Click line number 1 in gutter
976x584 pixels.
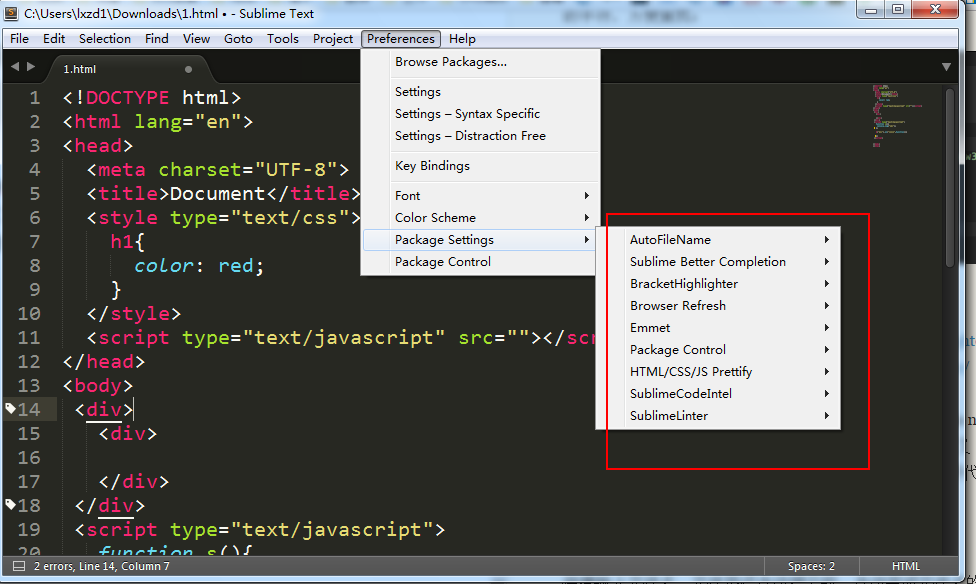coord(34,98)
